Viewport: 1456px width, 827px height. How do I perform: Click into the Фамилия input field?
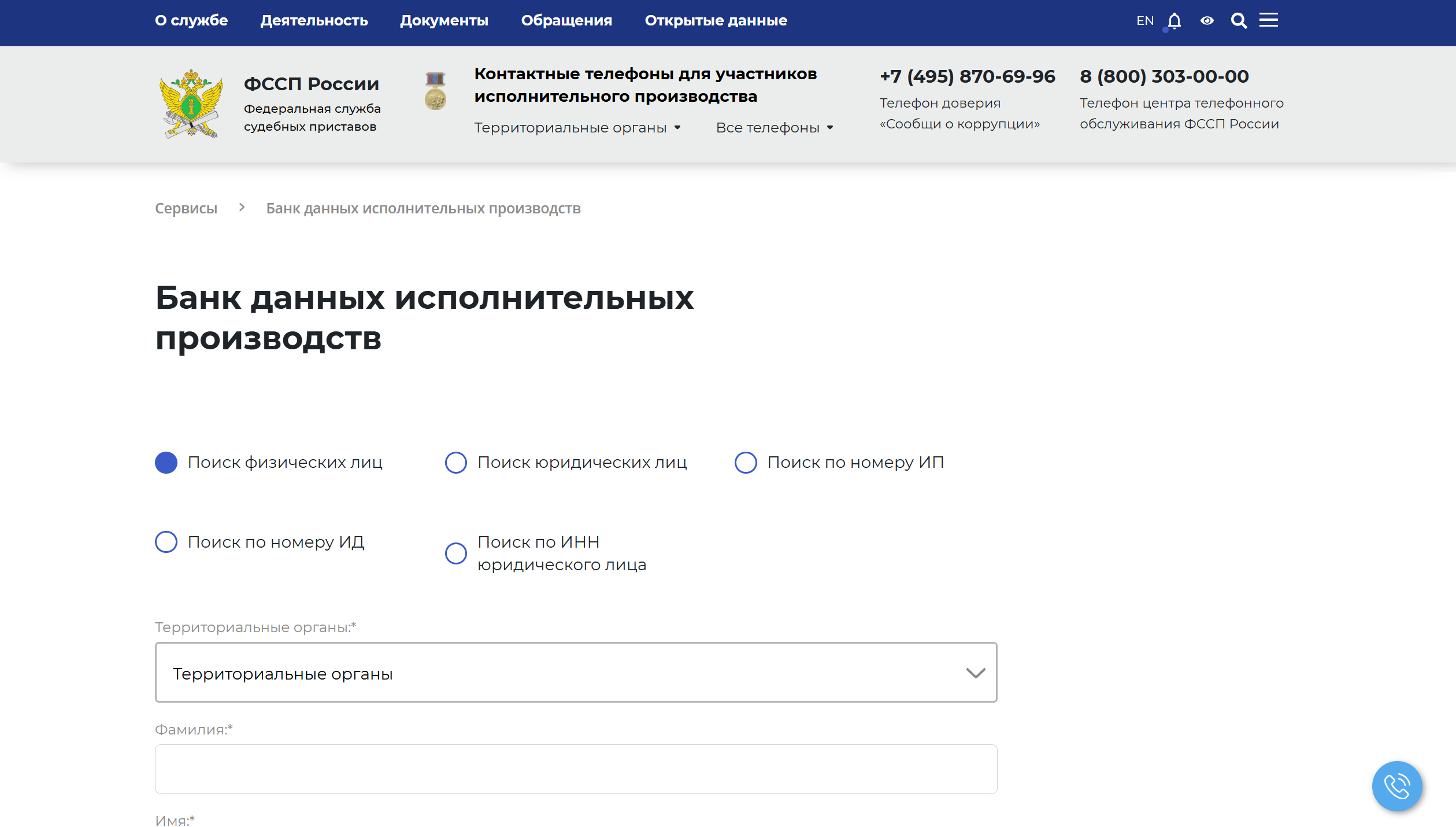point(576,769)
